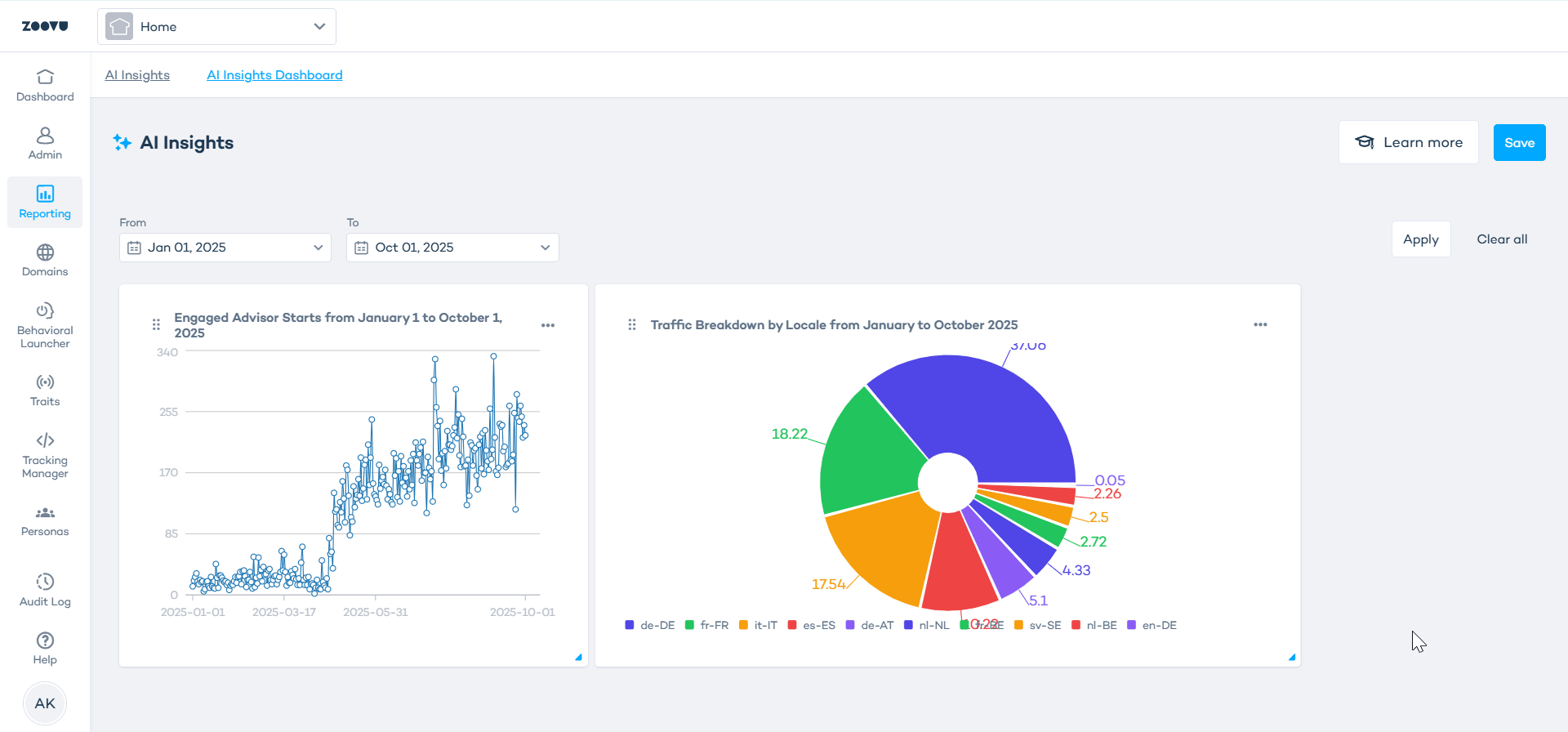Toggle fr-FR series in pie legend
Screen dimensions: 1568x732
point(706,625)
